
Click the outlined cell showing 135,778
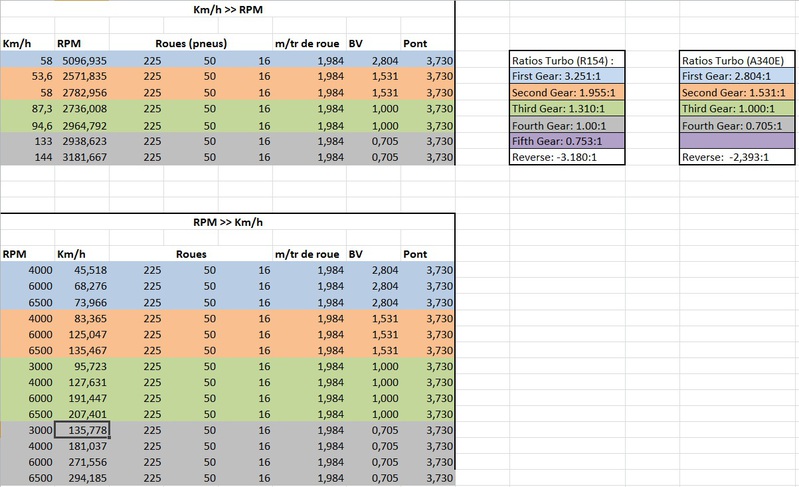click(81, 431)
